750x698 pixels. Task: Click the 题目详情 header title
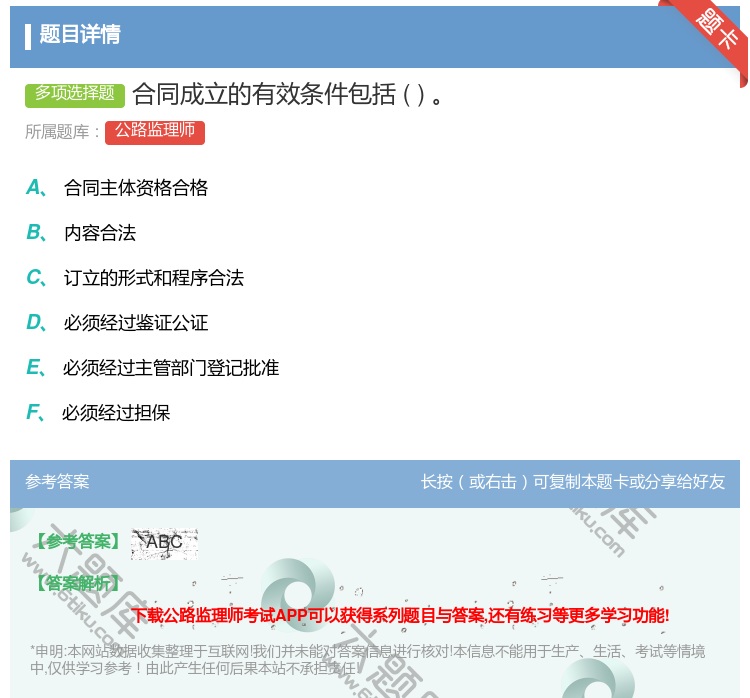tap(80, 34)
